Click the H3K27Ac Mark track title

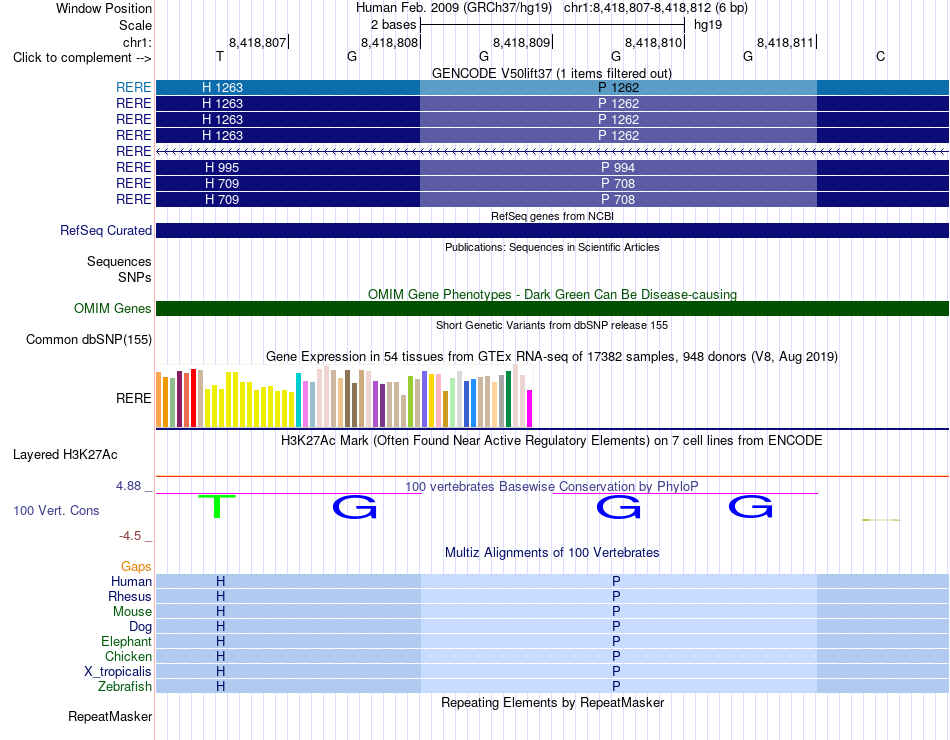[551, 441]
